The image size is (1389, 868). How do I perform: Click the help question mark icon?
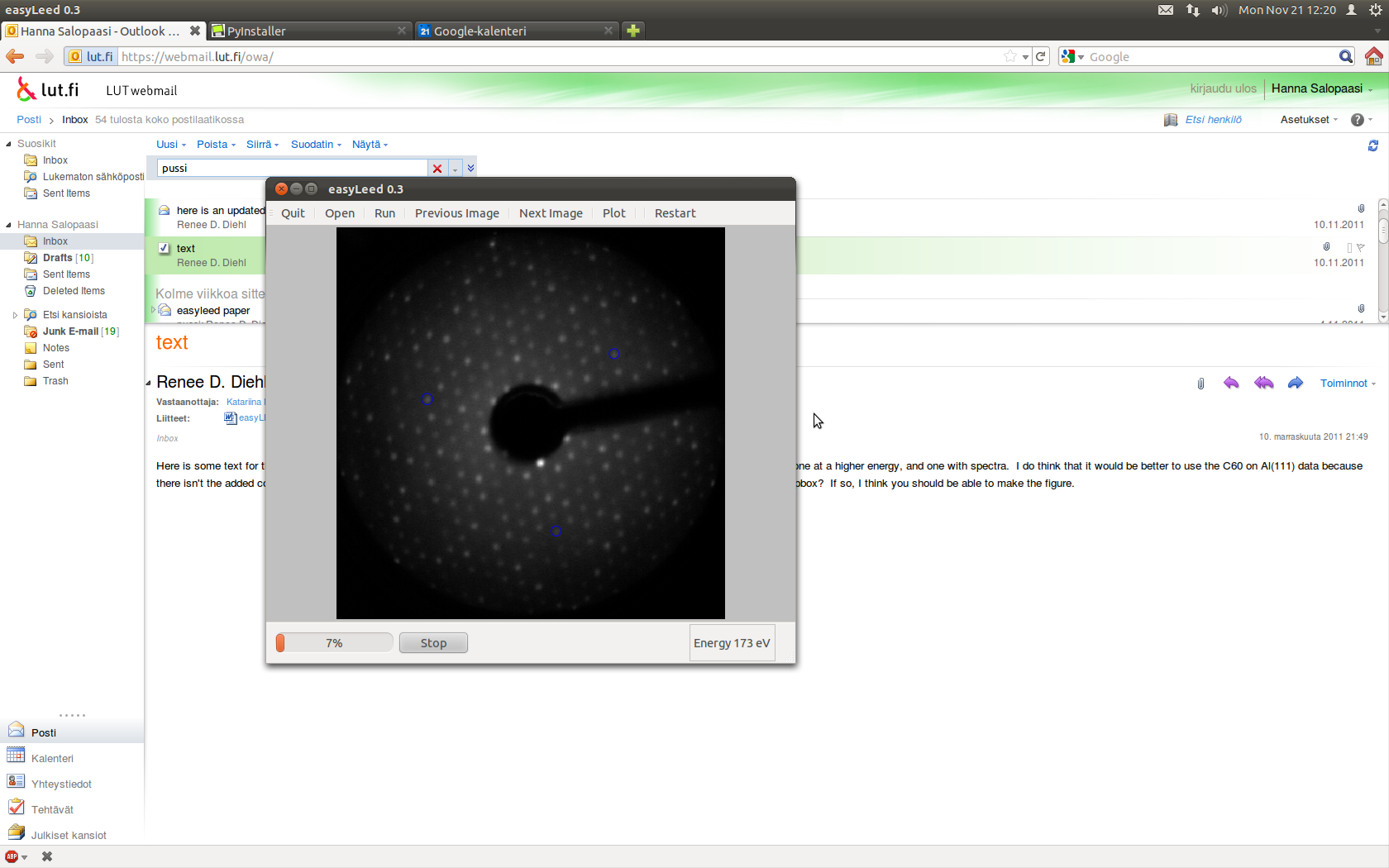click(x=1357, y=120)
